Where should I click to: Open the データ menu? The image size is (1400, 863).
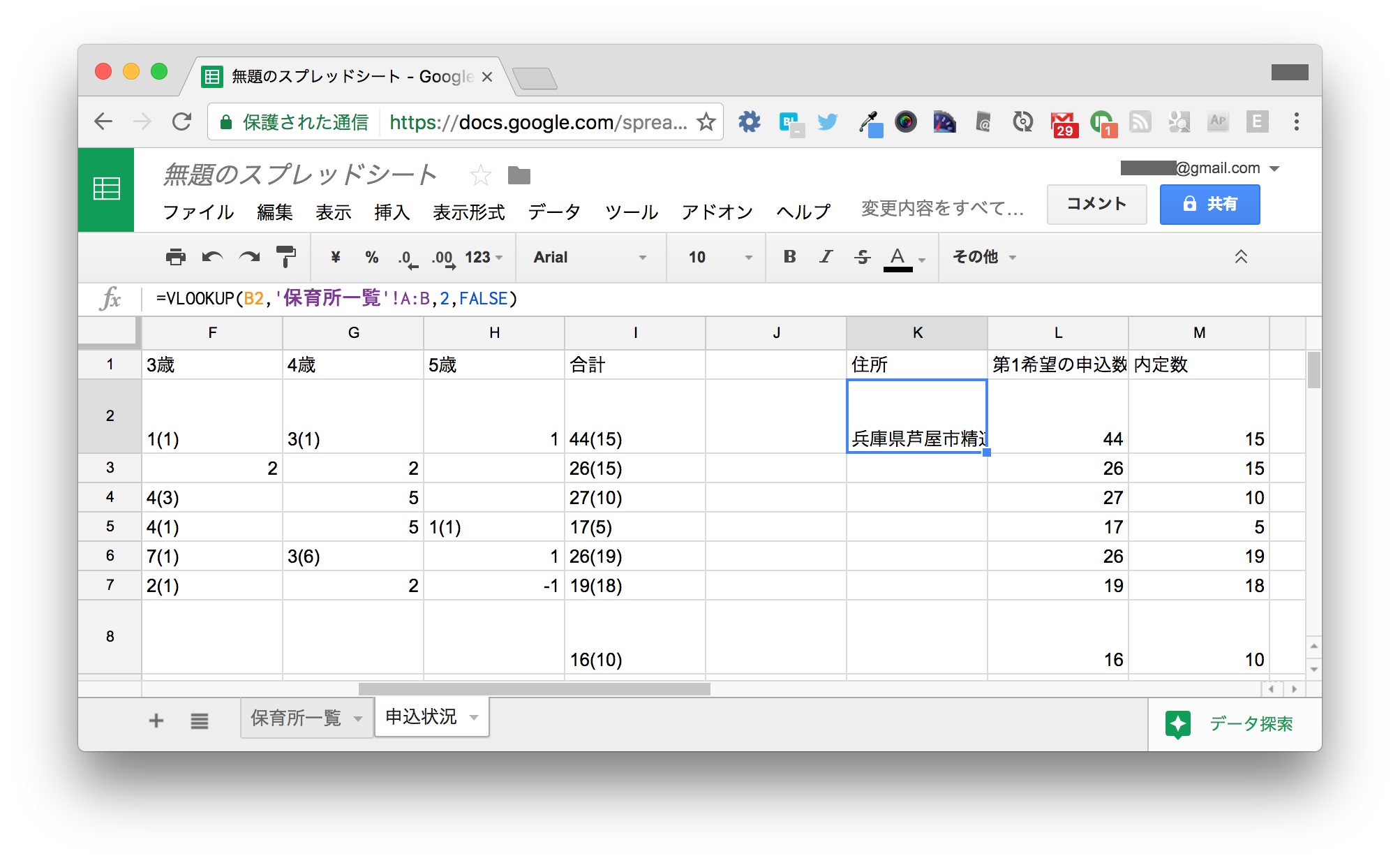click(x=554, y=212)
